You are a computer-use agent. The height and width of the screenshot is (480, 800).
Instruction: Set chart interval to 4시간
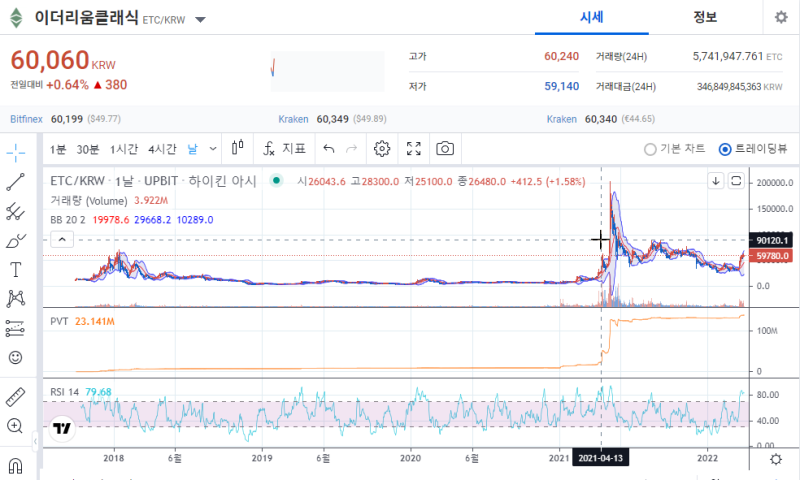(162, 149)
